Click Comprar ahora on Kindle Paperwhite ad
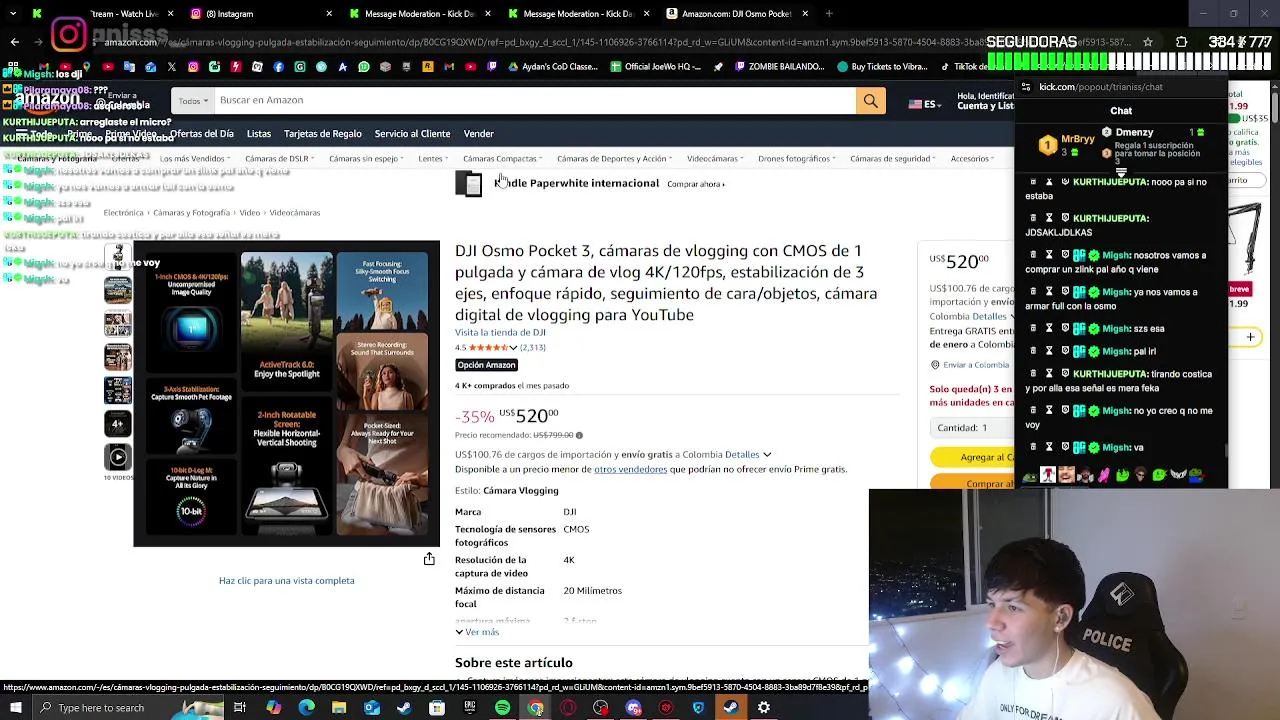The image size is (1280, 720). 695,184
